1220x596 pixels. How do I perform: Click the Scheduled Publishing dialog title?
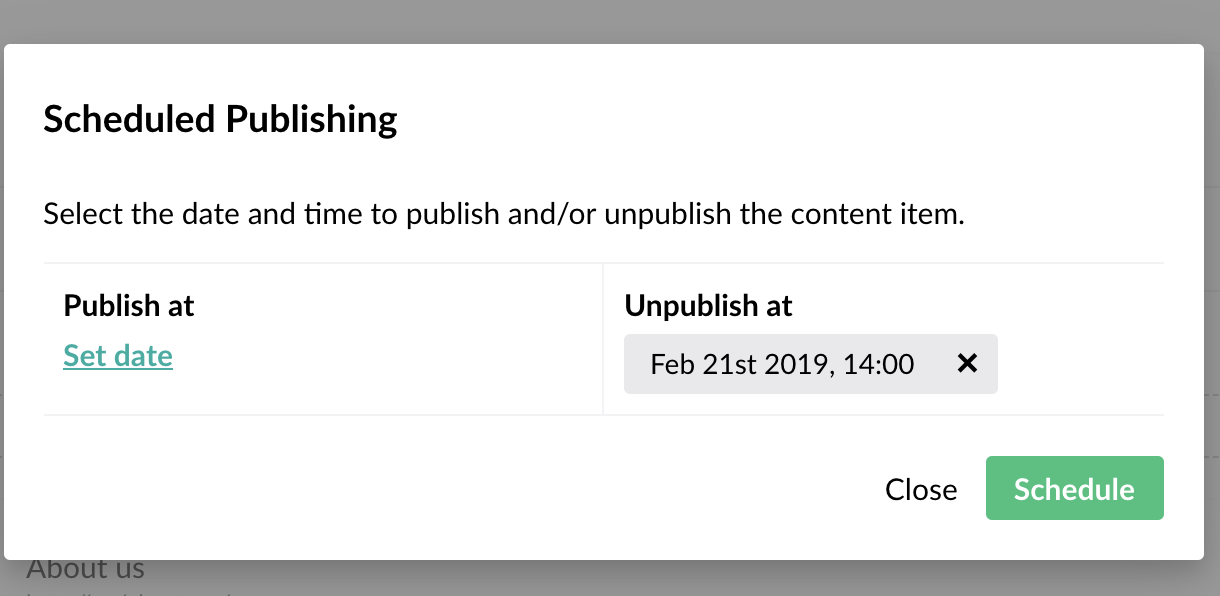219,118
